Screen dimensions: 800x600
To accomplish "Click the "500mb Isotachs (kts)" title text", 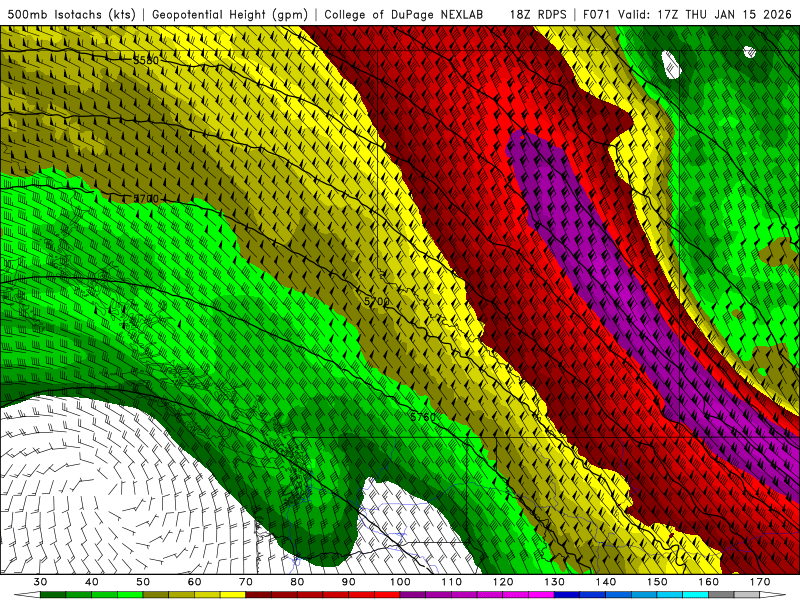I will tap(72, 14).
